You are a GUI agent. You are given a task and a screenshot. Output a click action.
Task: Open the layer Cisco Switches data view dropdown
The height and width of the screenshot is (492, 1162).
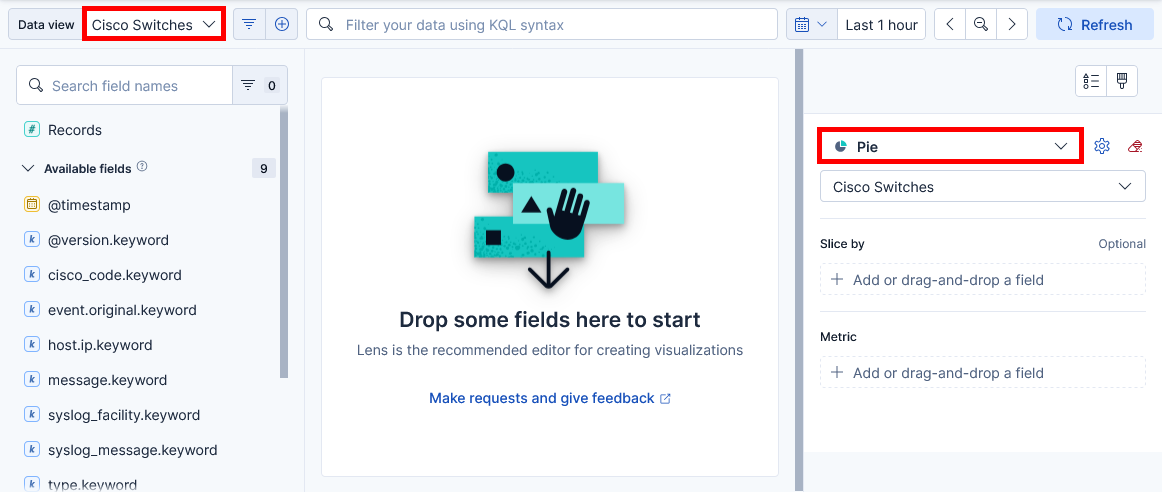983,187
